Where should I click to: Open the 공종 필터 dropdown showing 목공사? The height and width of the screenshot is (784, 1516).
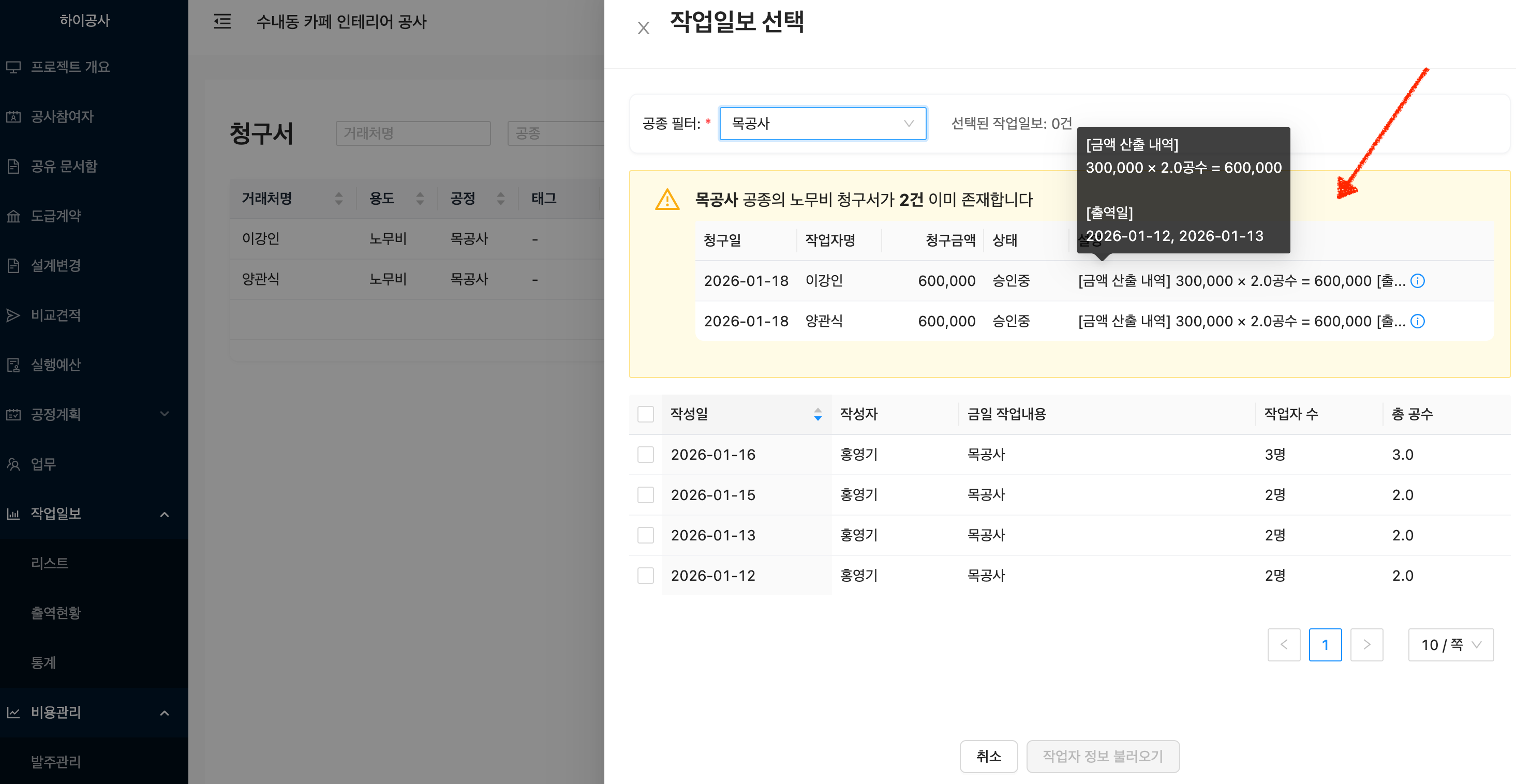(x=822, y=124)
